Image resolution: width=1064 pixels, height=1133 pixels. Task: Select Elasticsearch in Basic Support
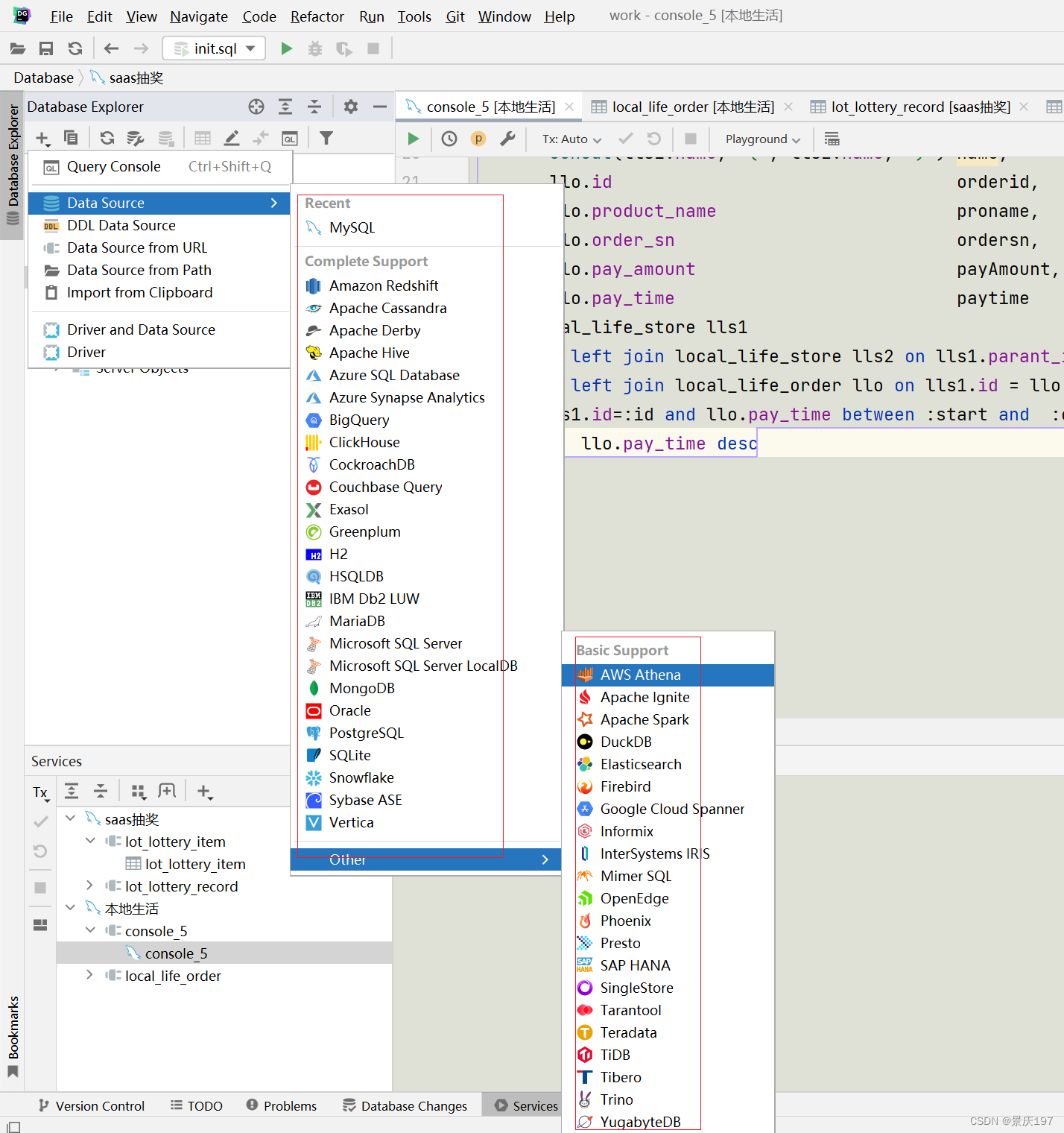[x=668, y=764]
